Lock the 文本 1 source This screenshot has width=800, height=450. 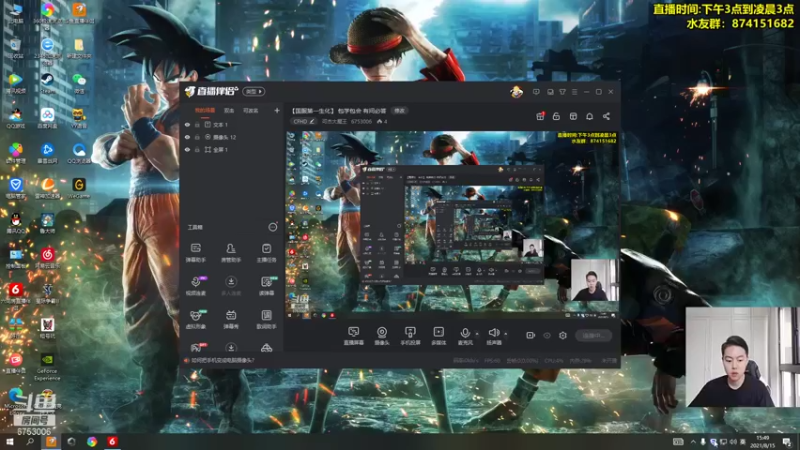click(197, 124)
